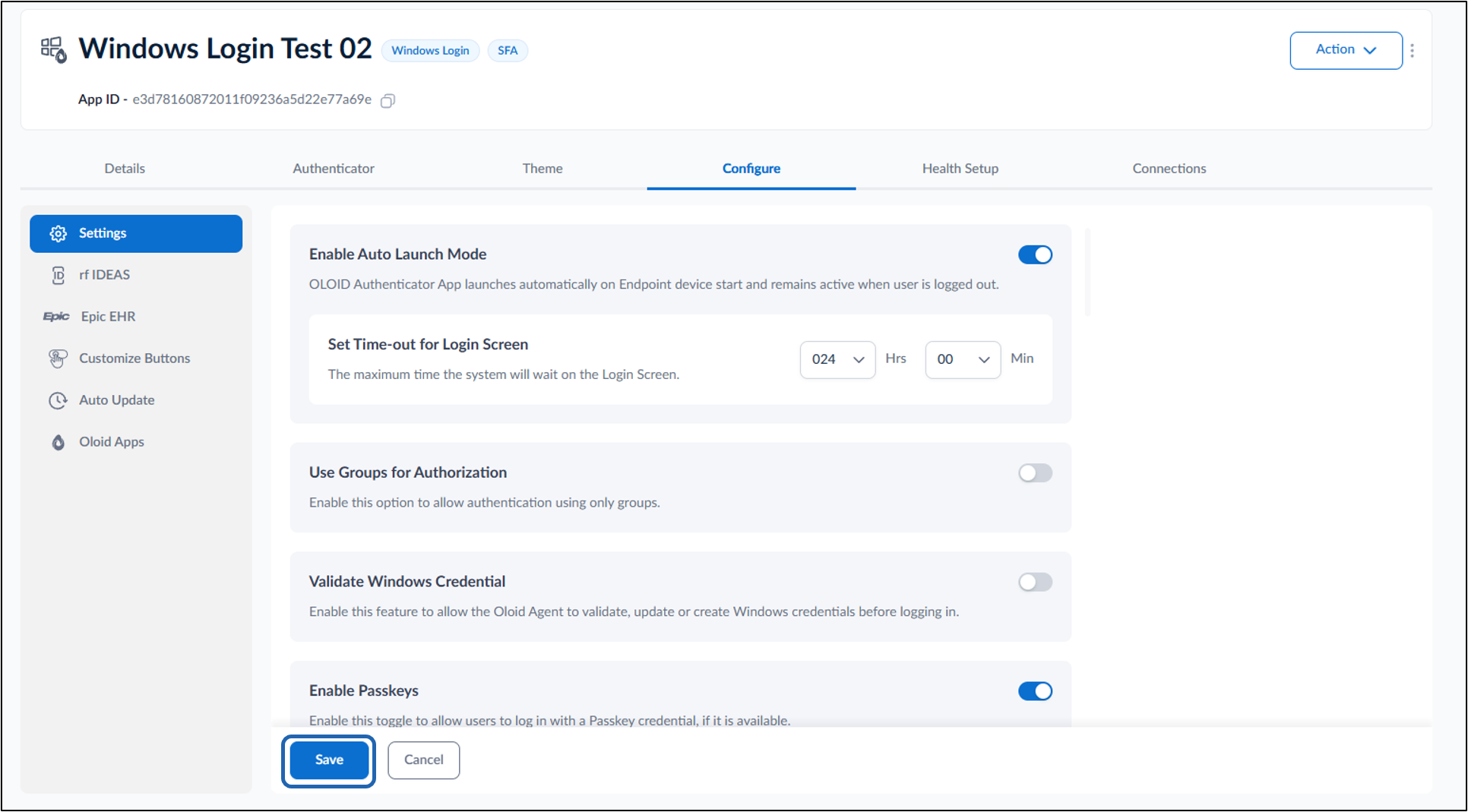Open Oloid Apps label in sidebar

112,442
